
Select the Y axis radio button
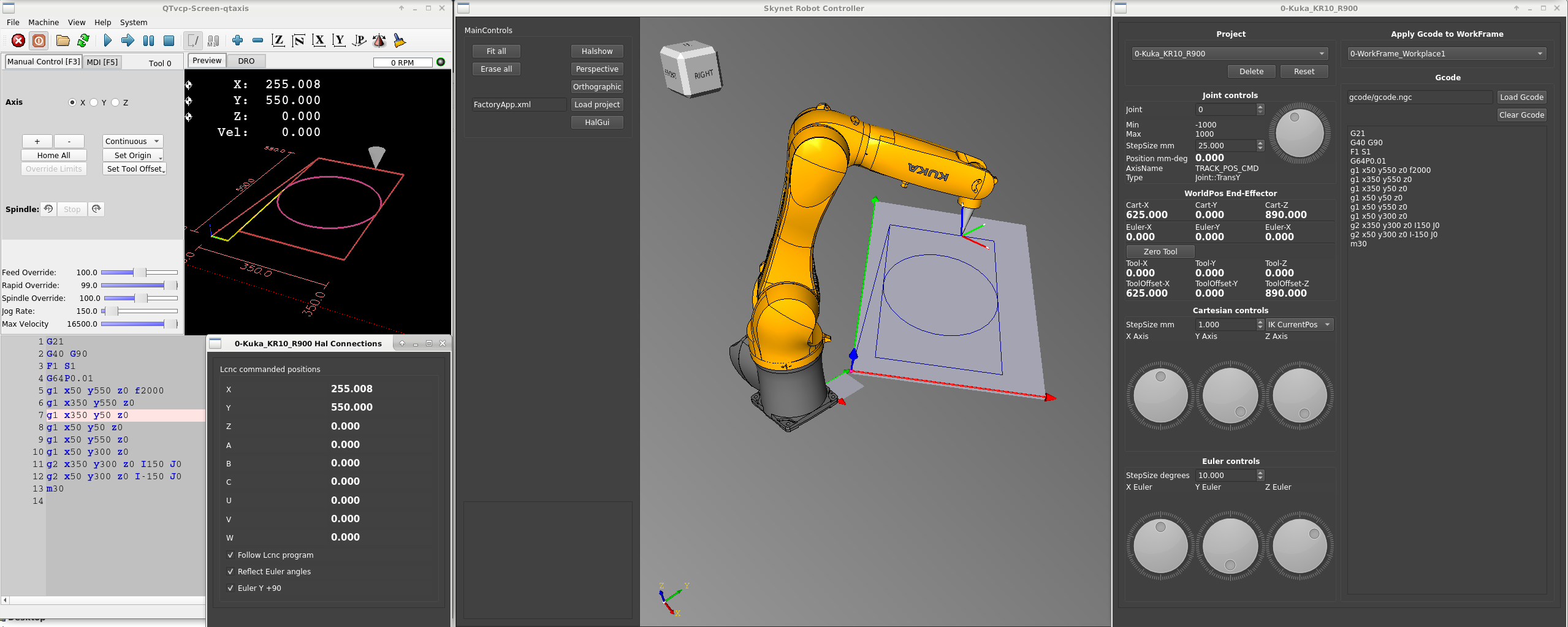tap(94, 102)
